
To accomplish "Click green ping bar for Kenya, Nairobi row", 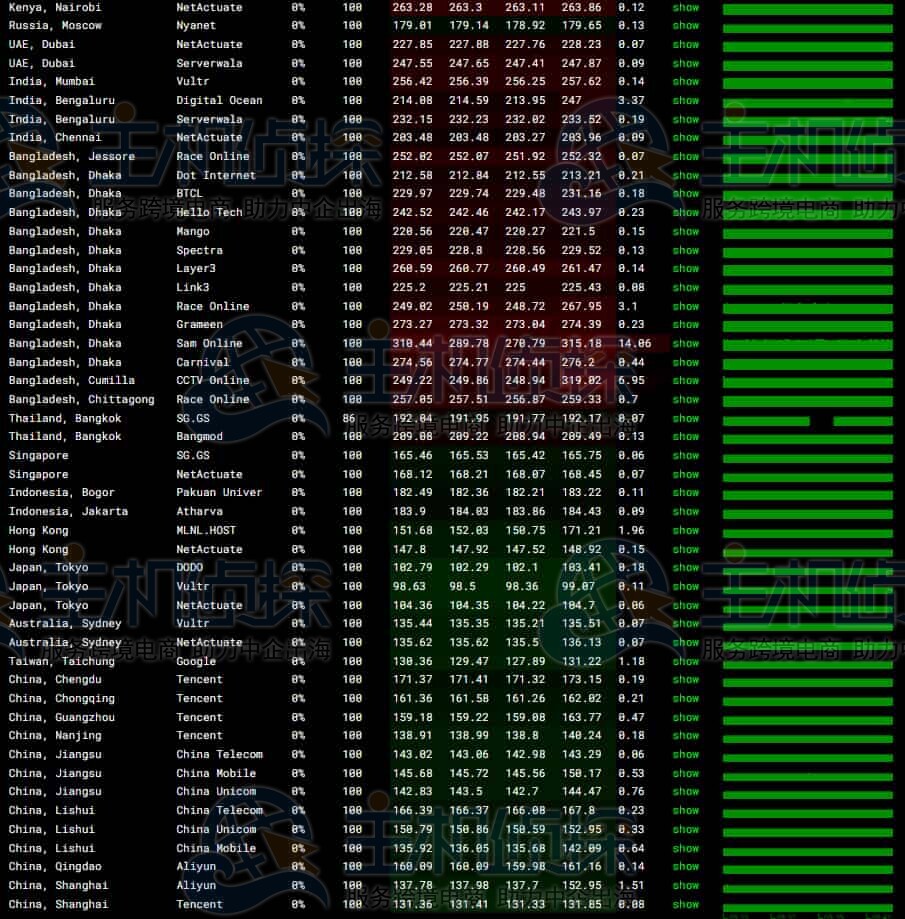I will [x=807, y=9].
